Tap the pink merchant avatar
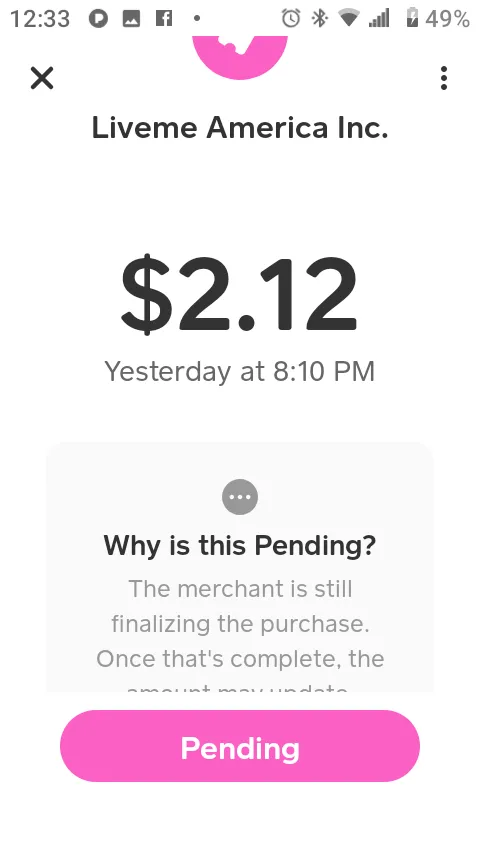The height and width of the screenshot is (854, 480). tap(240, 57)
